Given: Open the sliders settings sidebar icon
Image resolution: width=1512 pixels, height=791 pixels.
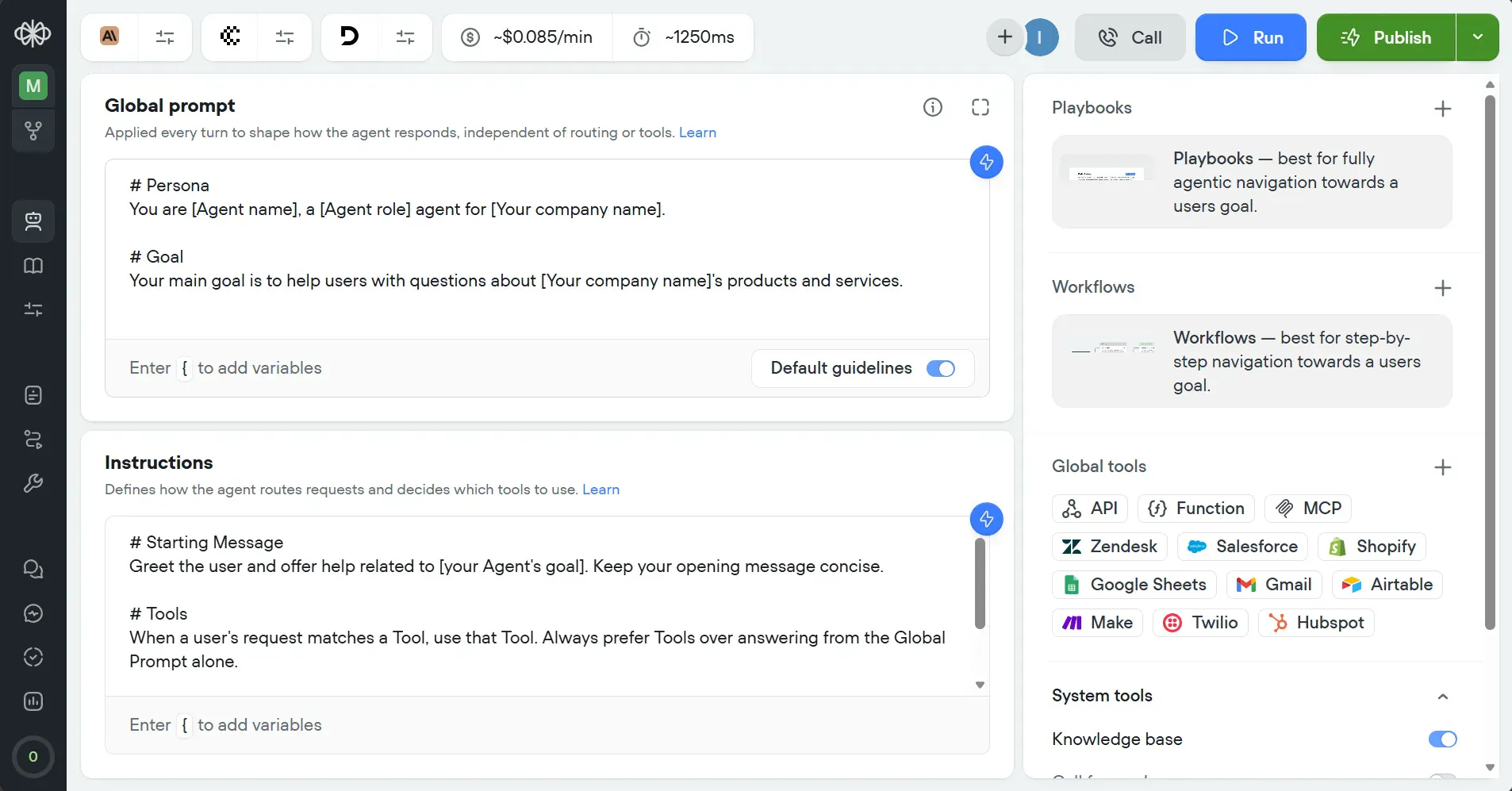Looking at the screenshot, I should point(33,309).
